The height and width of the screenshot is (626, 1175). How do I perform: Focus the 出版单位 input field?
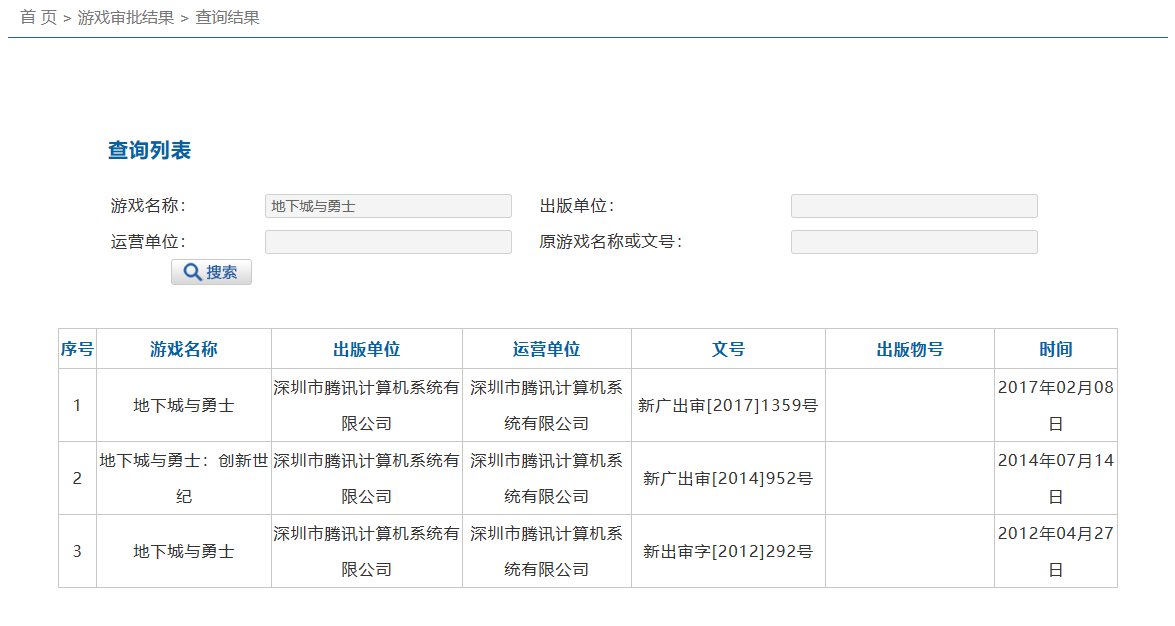[x=914, y=206]
